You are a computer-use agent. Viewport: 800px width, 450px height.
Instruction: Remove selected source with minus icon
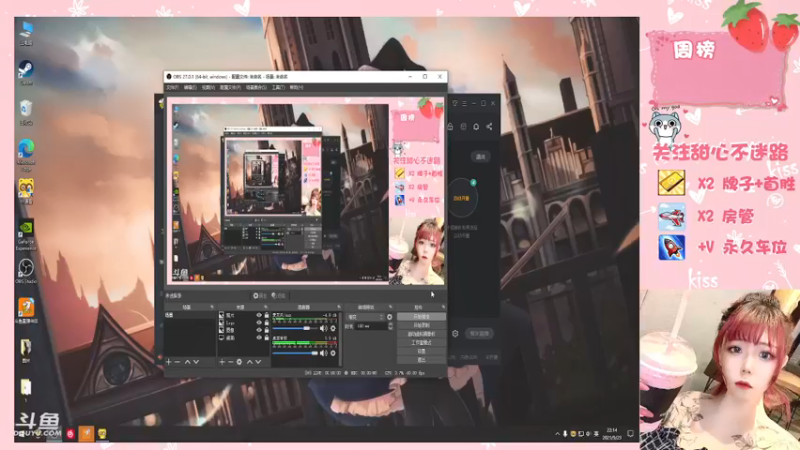click(x=231, y=362)
